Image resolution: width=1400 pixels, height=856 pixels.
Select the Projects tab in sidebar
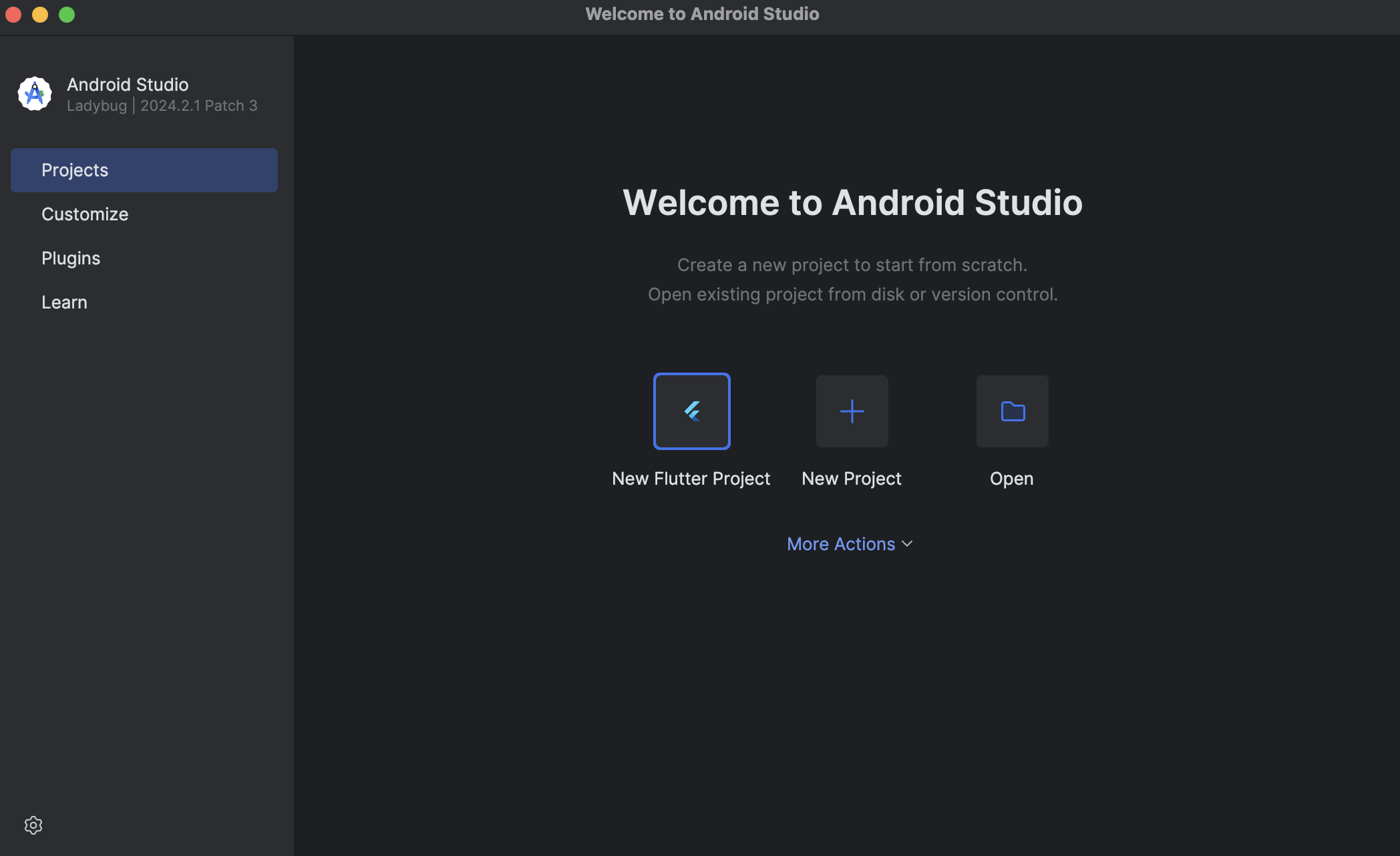click(x=144, y=170)
